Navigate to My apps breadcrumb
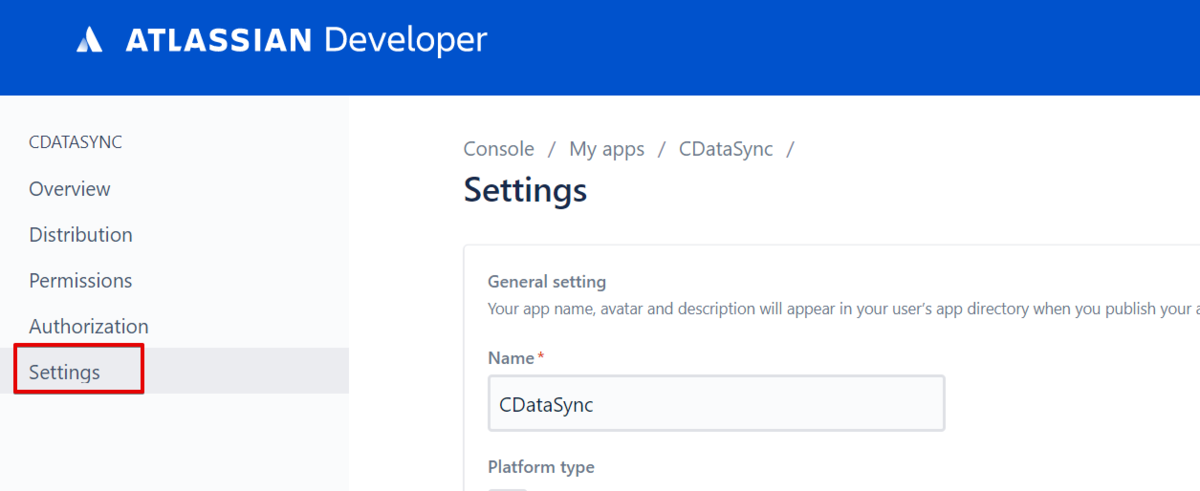The height and width of the screenshot is (491, 1200). coord(607,149)
